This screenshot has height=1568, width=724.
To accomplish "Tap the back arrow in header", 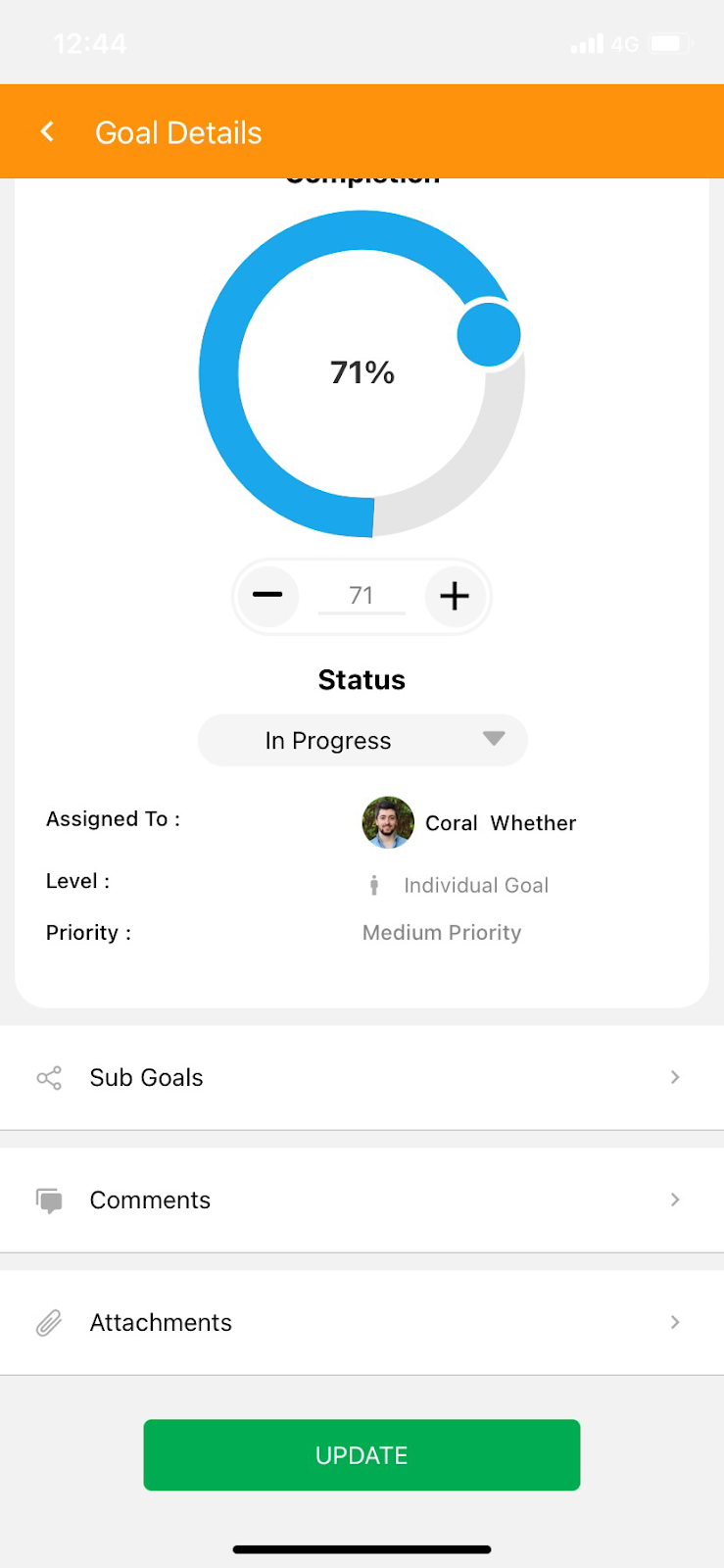I will [47, 132].
